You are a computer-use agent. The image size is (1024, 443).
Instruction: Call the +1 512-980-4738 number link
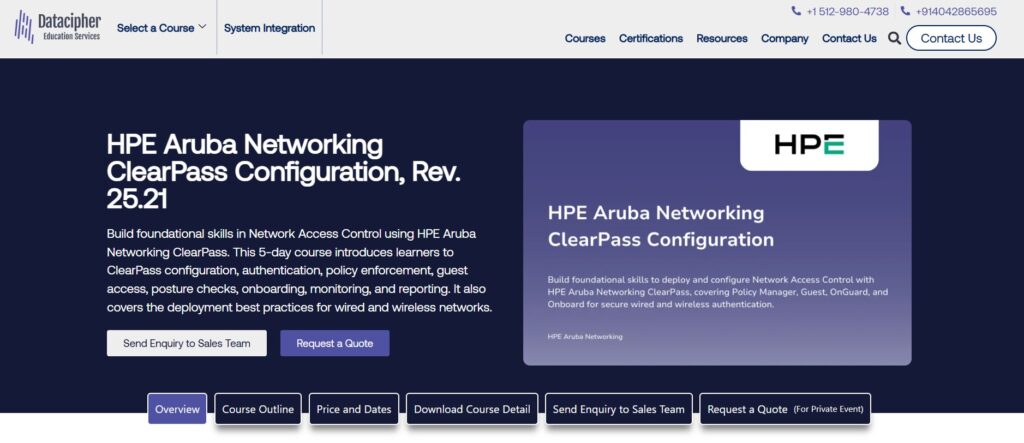pyautogui.click(x=847, y=11)
